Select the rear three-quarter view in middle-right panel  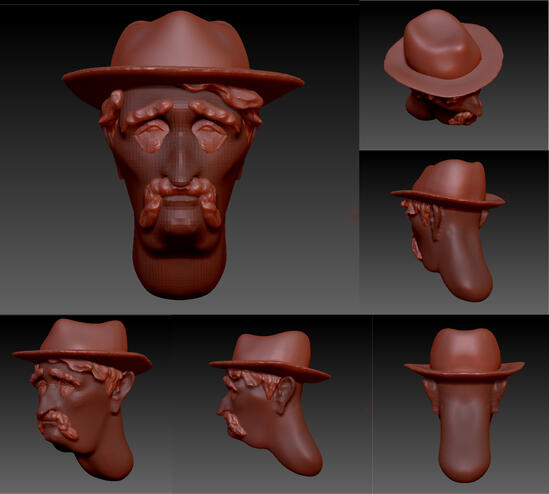tap(448, 230)
